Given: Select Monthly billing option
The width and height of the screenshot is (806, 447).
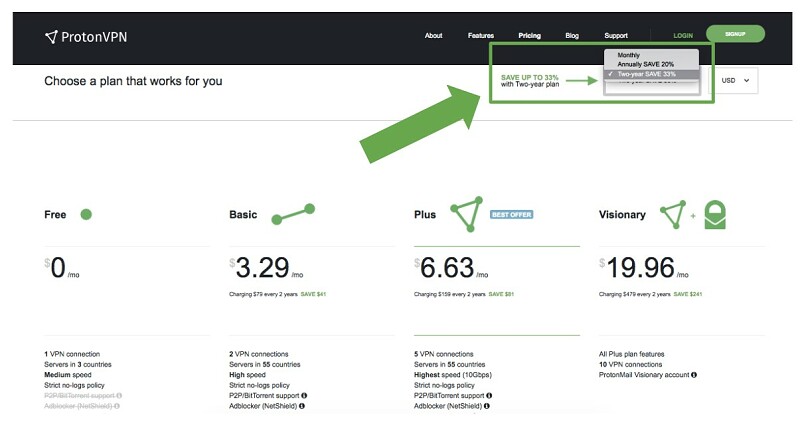Looking at the screenshot, I should 651,55.
